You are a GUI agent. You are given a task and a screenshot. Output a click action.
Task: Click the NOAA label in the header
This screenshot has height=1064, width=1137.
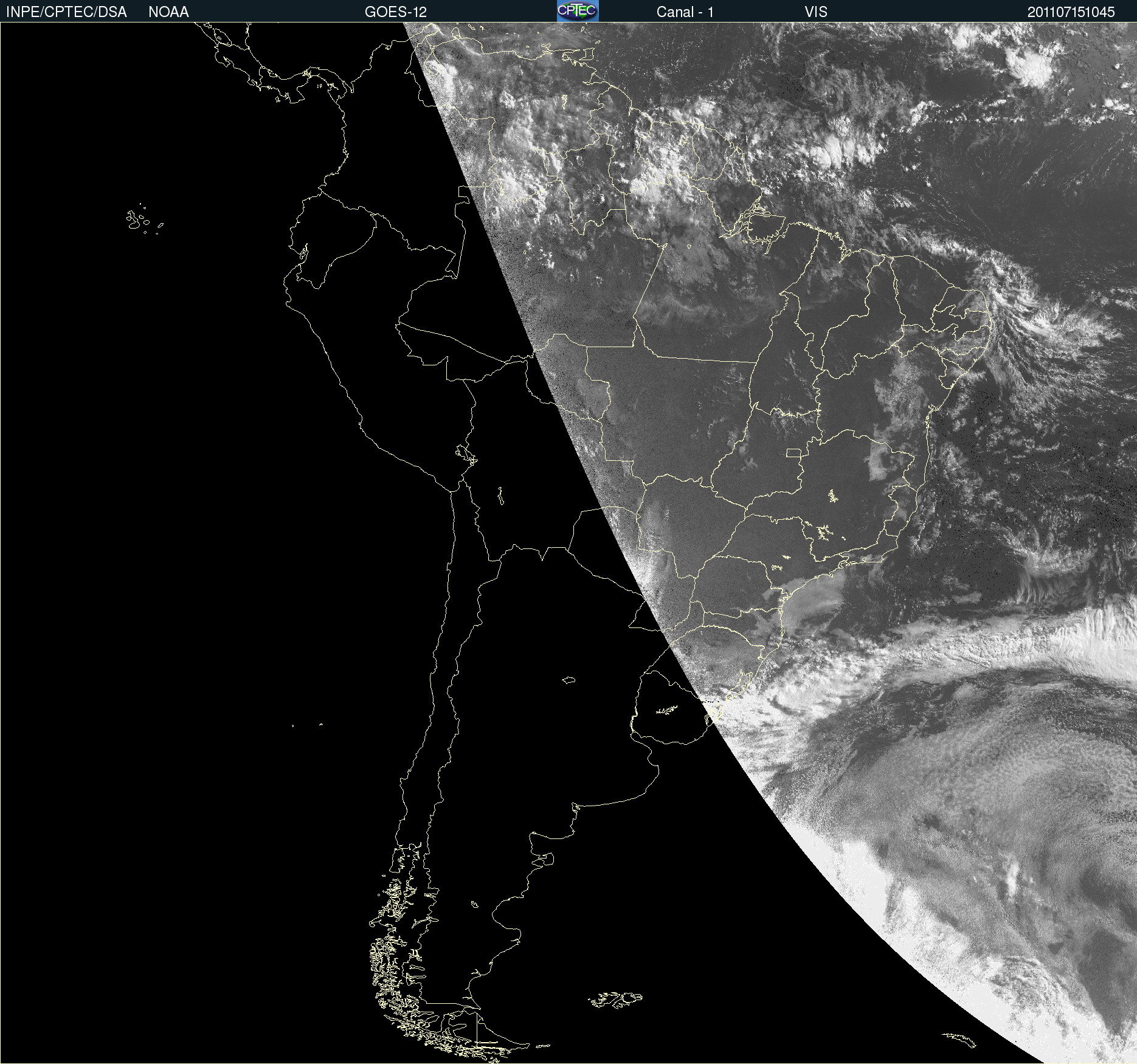[x=168, y=12]
